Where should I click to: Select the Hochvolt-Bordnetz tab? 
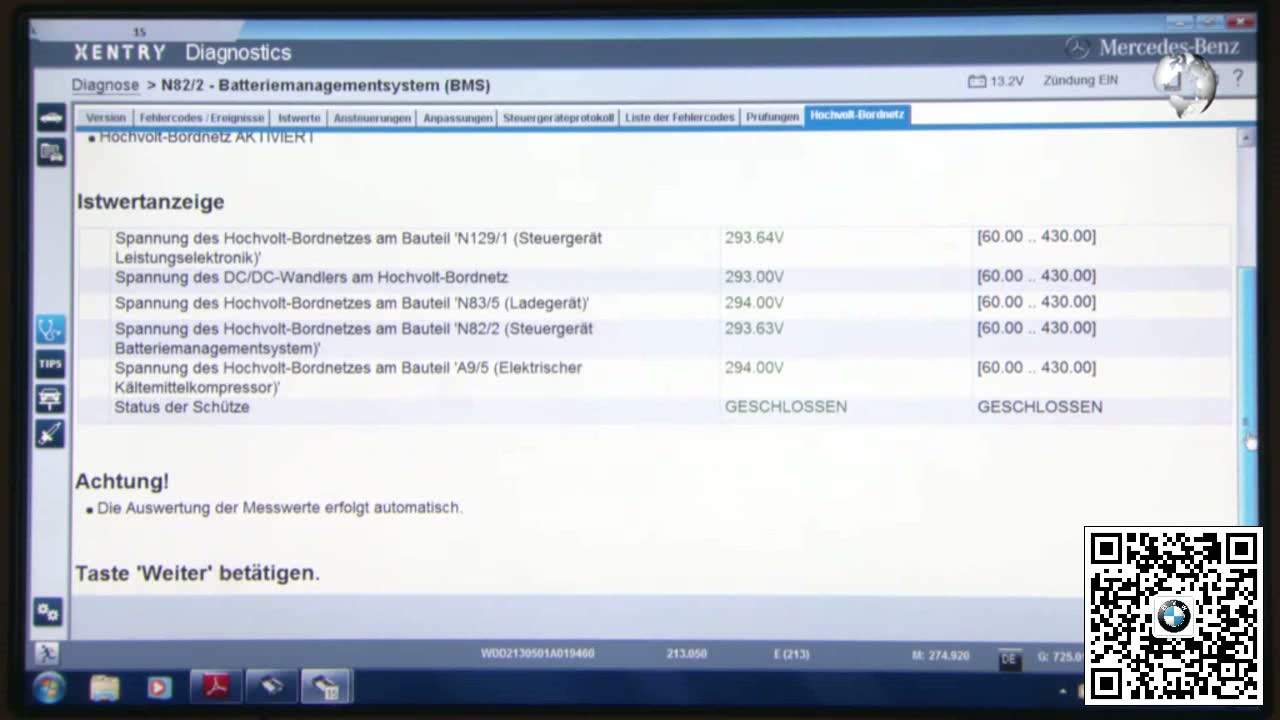(x=857, y=115)
